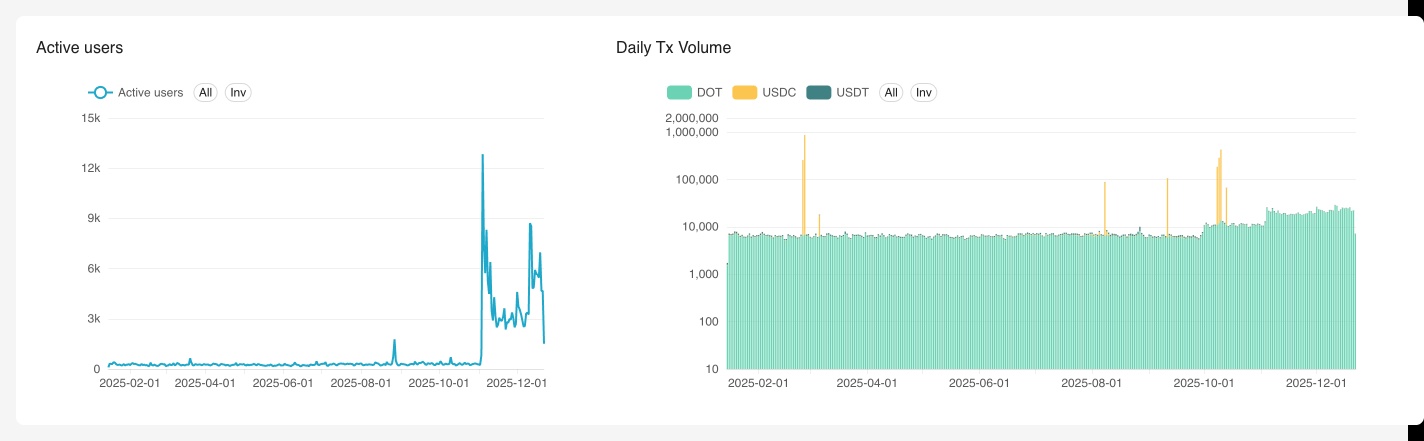Hide the USDC series via its label text
The height and width of the screenshot is (441, 1424).
[778, 93]
